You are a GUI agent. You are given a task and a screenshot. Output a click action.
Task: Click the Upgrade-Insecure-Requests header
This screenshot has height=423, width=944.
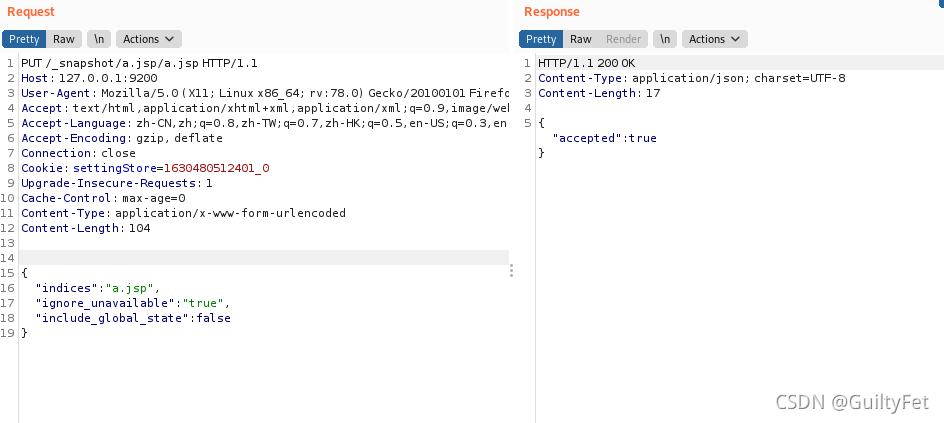coord(117,184)
